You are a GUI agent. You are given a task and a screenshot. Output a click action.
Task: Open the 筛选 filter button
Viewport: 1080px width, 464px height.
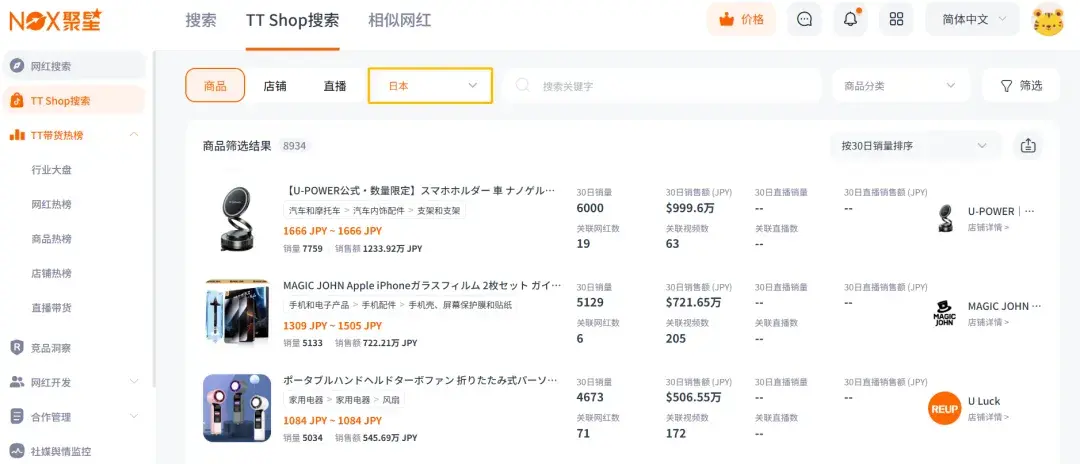pyautogui.click(x=1021, y=85)
